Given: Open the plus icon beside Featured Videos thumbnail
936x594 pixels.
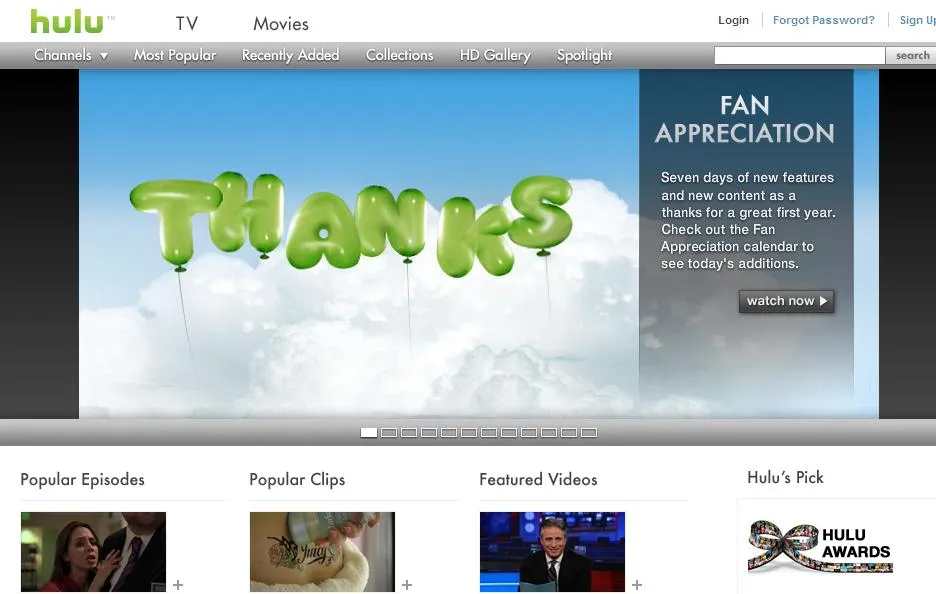Looking at the screenshot, I should 637,585.
